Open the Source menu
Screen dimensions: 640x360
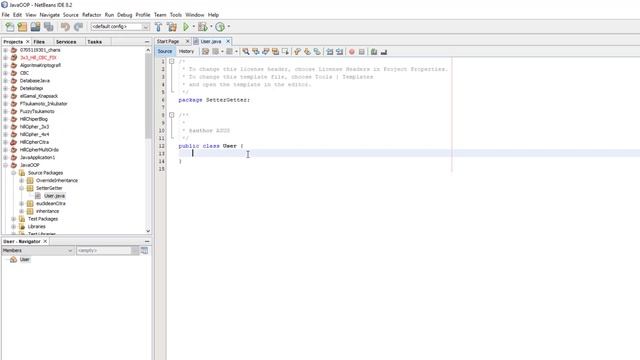tap(71, 15)
